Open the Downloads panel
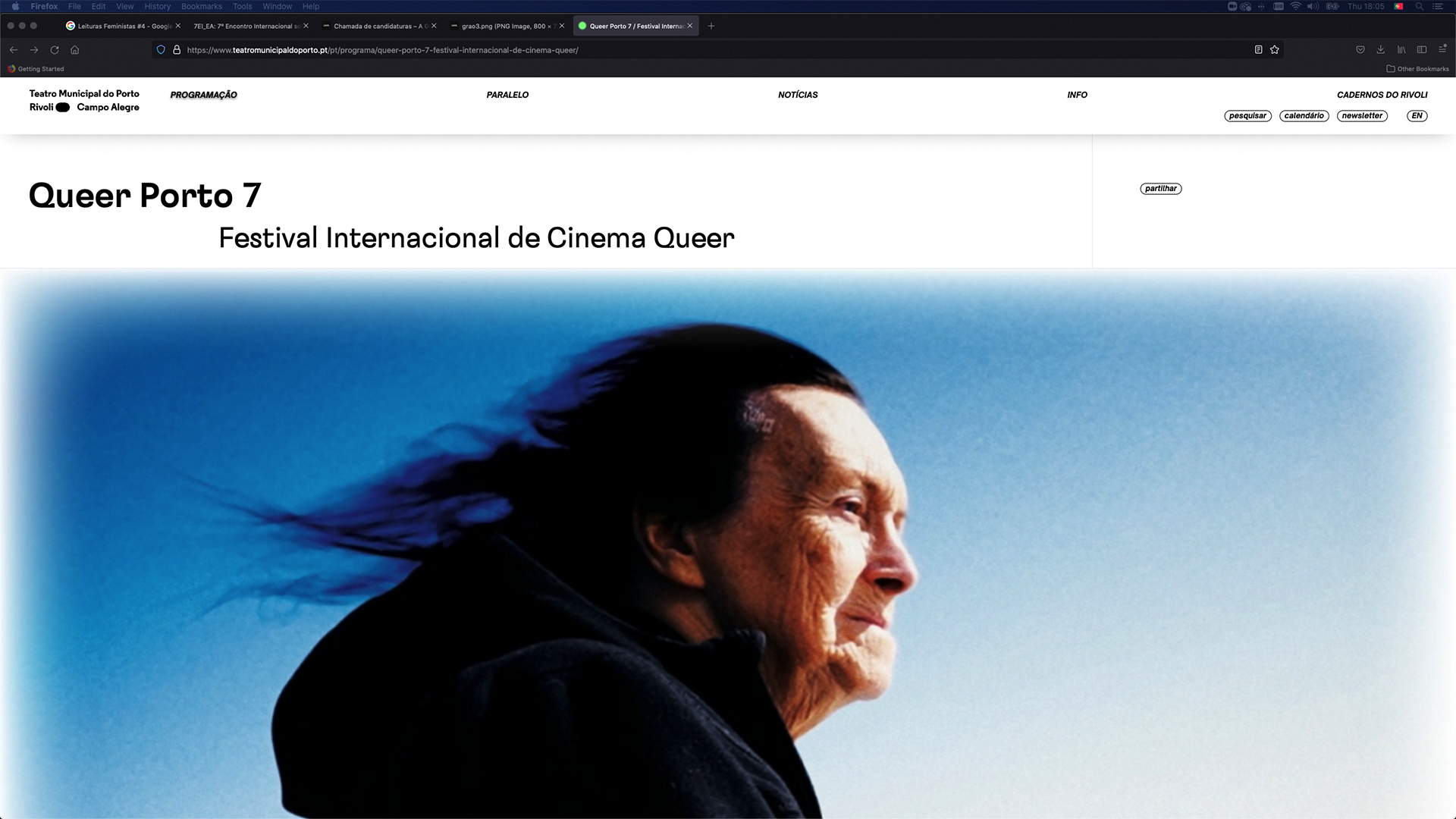Screen dimensions: 1456x819 (1381, 50)
